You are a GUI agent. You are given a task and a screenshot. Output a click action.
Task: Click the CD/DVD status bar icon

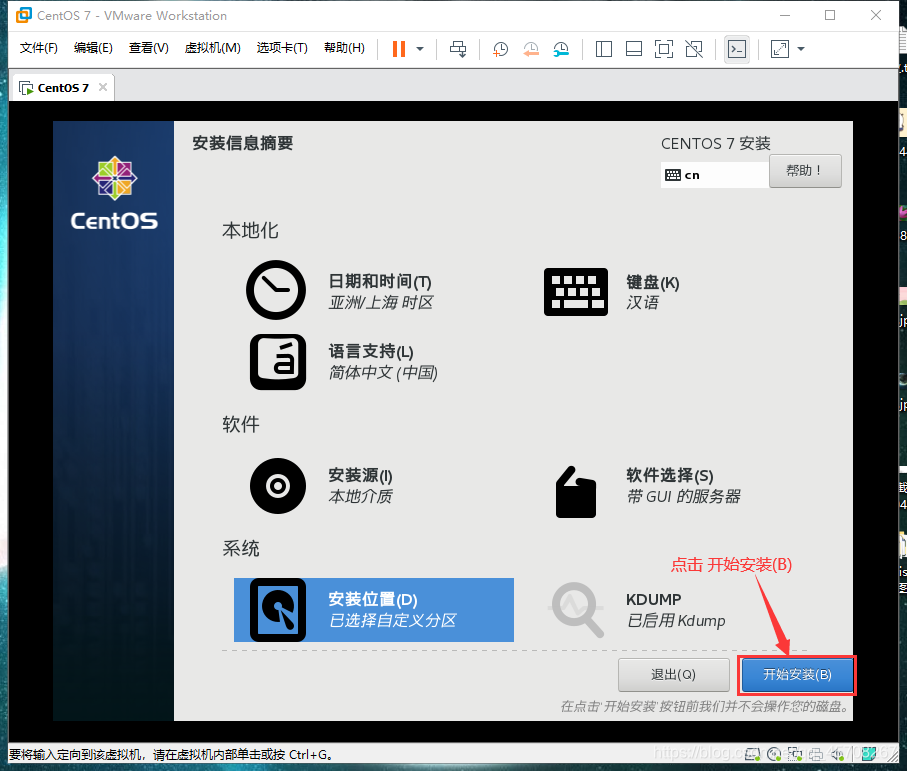(774, 754)
